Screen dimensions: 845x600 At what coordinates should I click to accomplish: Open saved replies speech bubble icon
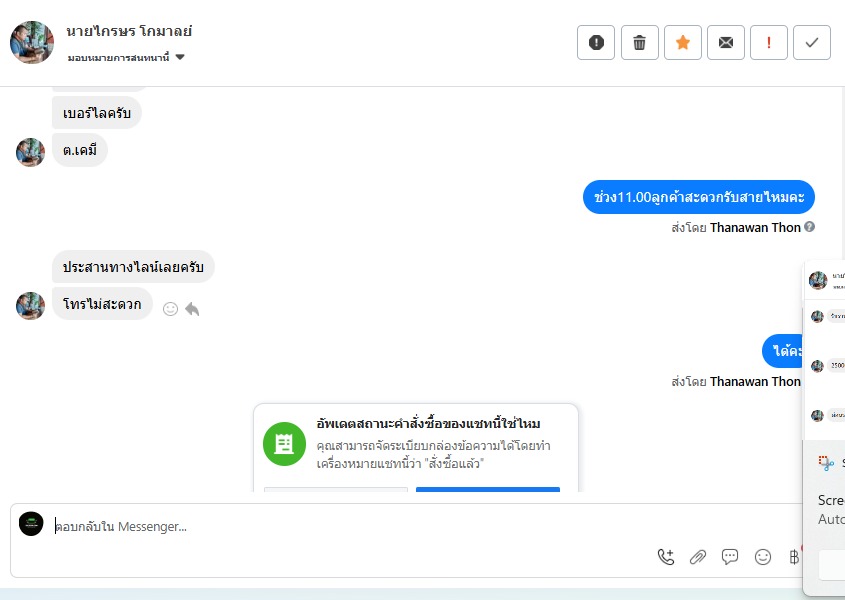[730, 557]
